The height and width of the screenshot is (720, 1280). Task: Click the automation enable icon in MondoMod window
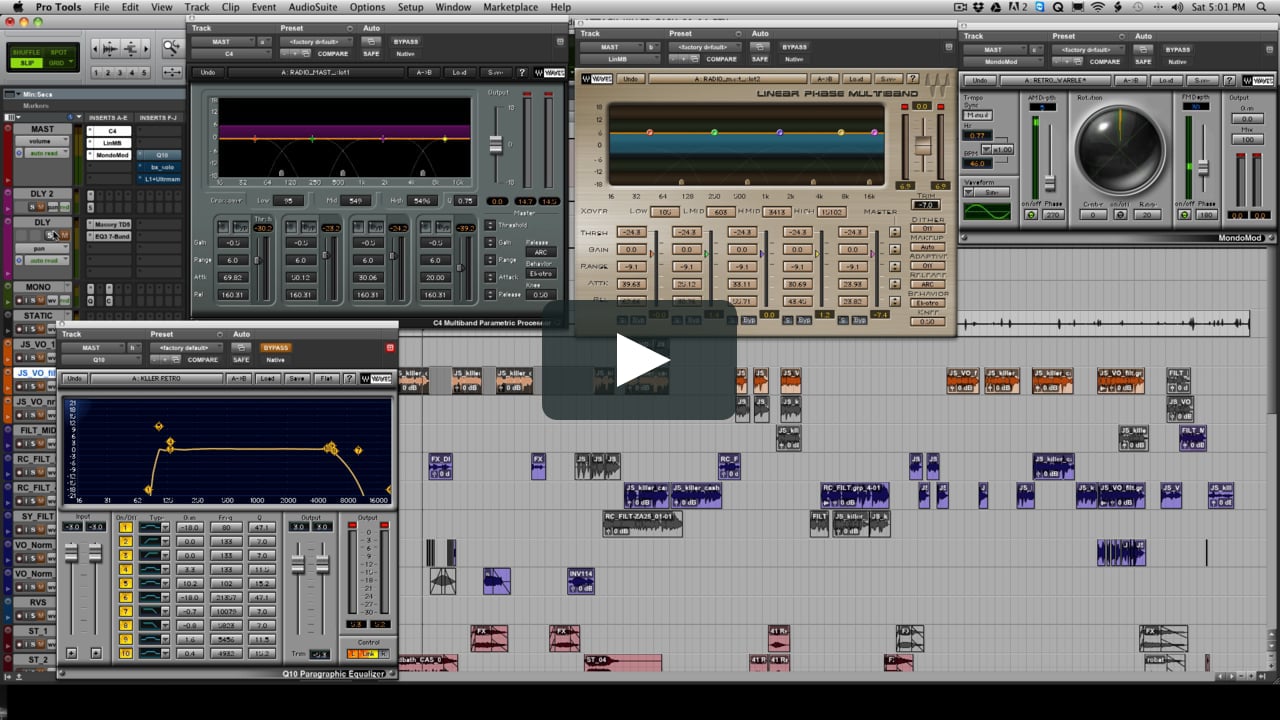(x=1144, y=49)
